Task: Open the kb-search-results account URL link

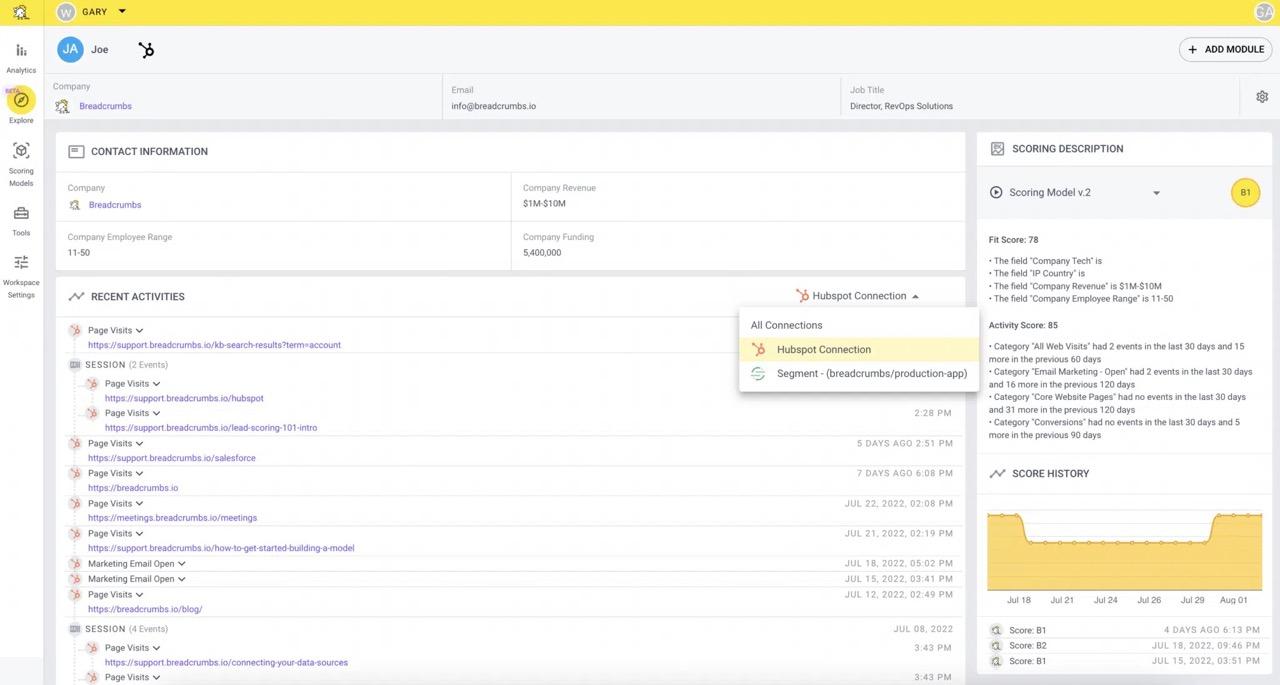Action: pyautogui.click(x=214, y=345)
